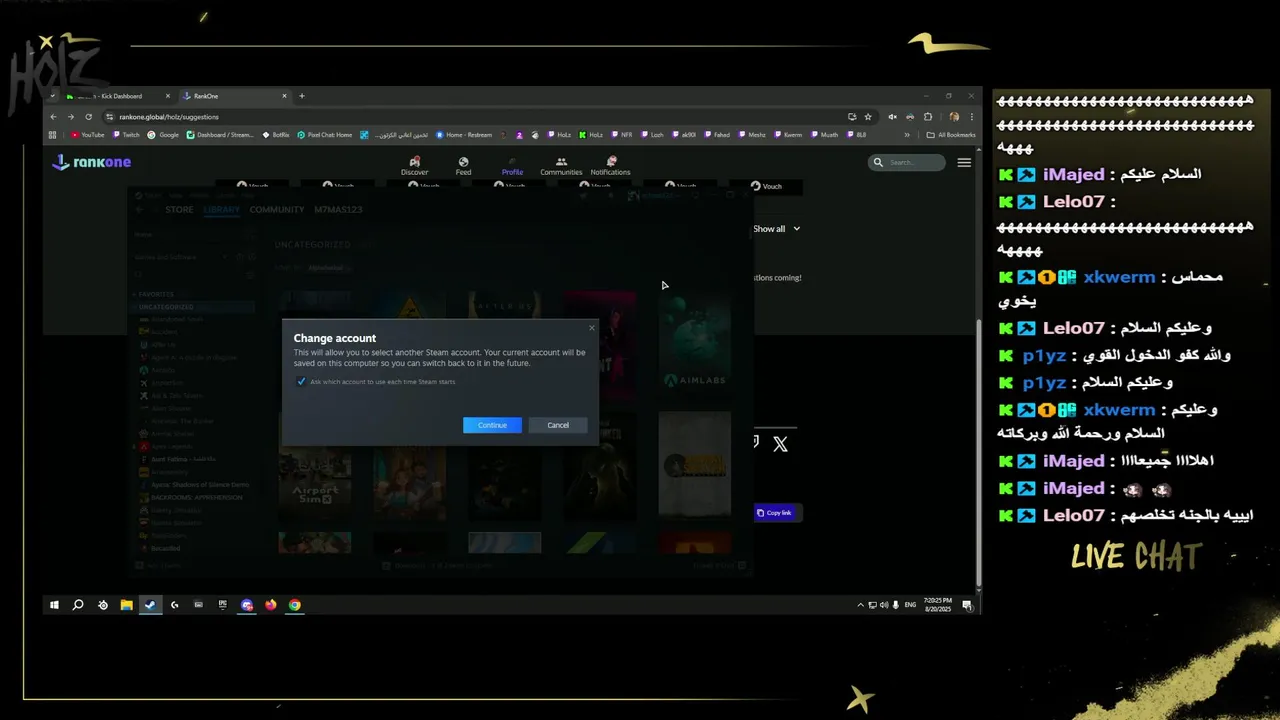
Task: Bookmark this page with the star
Action: (x=868, y=116)
